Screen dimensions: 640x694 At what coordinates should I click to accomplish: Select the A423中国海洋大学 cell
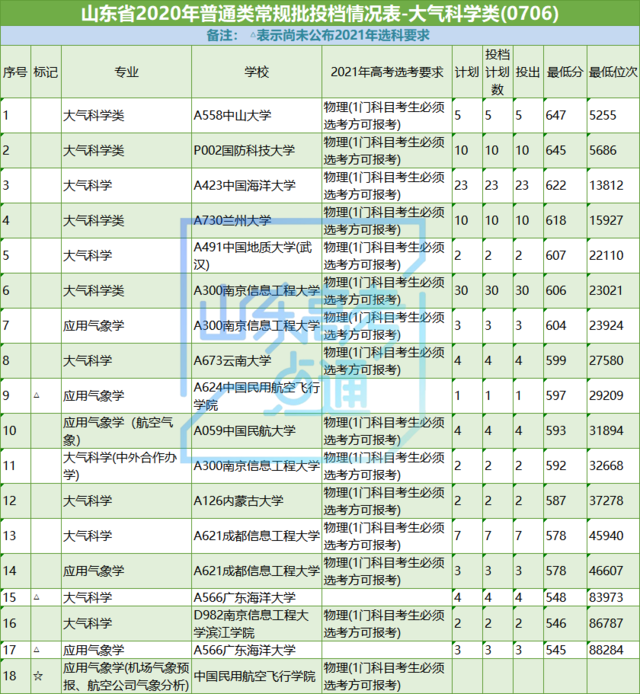click(256, 185)
